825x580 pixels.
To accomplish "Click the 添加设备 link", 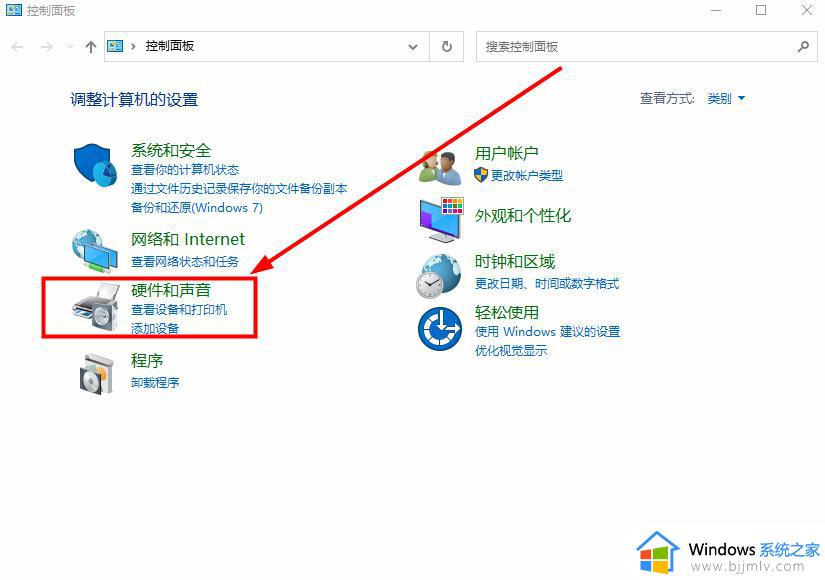I will pos(155,328).
